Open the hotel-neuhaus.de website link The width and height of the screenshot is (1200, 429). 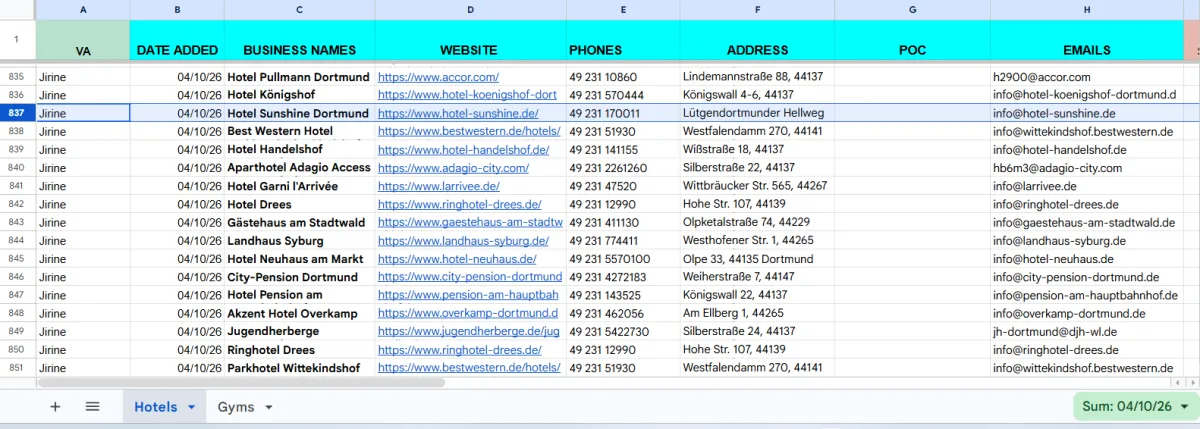click(x=457, y=259)
